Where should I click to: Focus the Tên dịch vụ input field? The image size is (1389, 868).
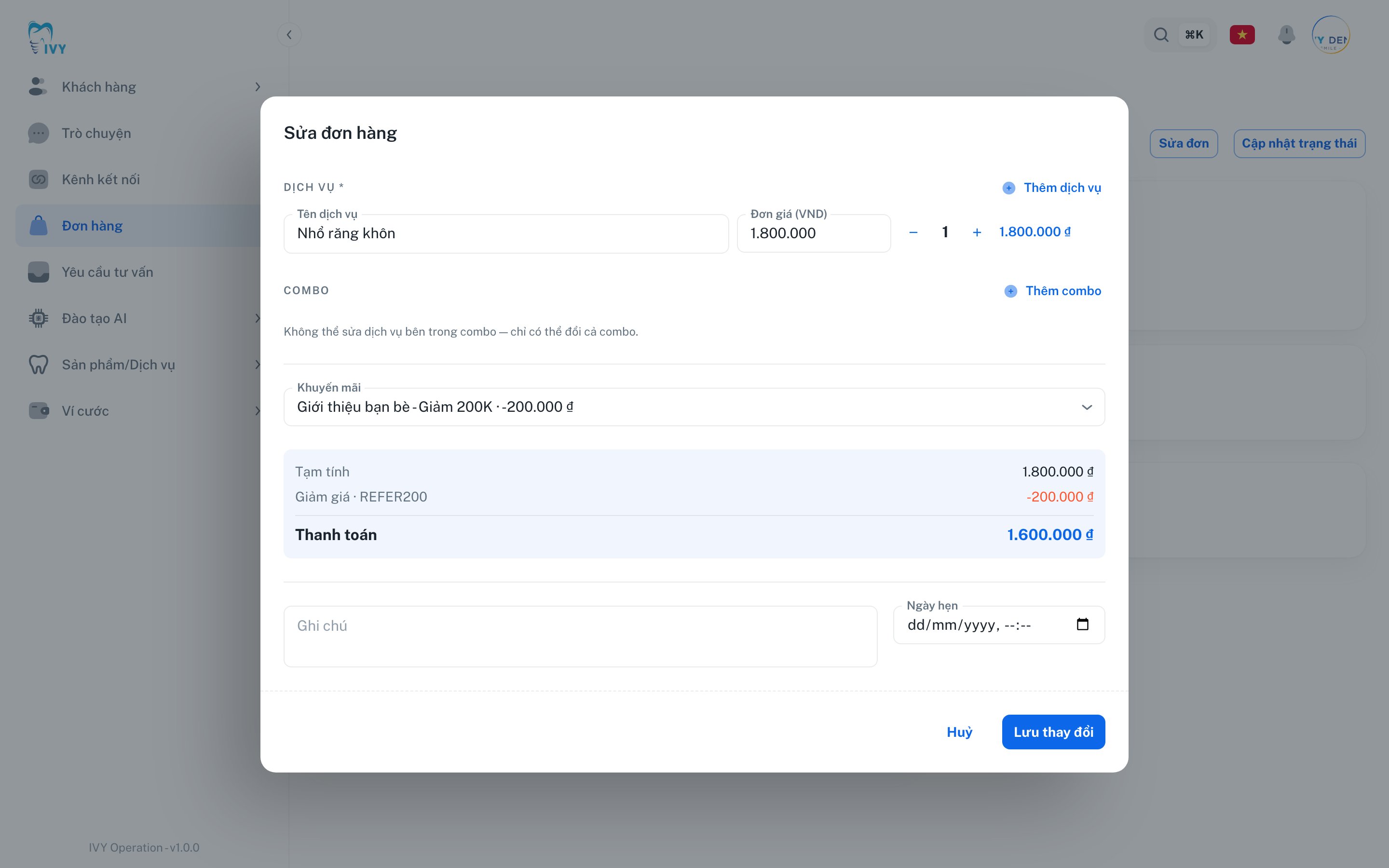(505, 234)
